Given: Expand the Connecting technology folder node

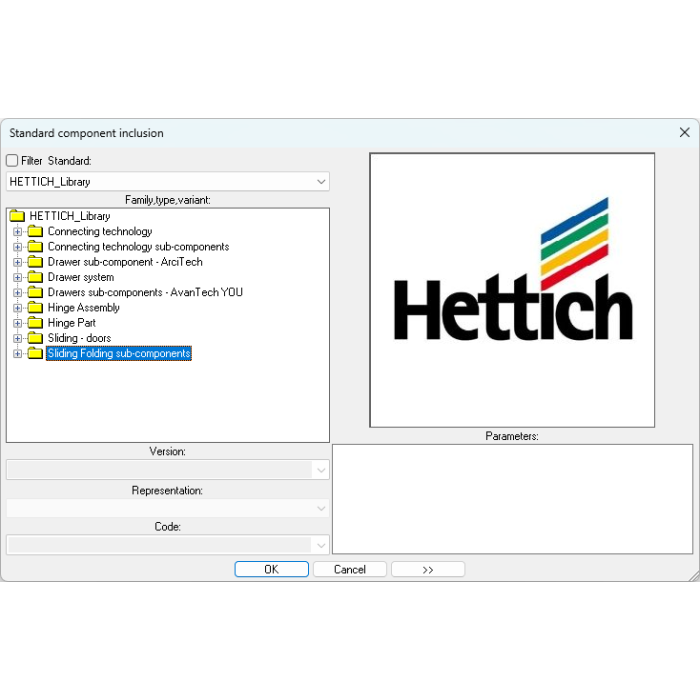Looking at the screenshot, I should pyautogui.click(x=17, y=232).
